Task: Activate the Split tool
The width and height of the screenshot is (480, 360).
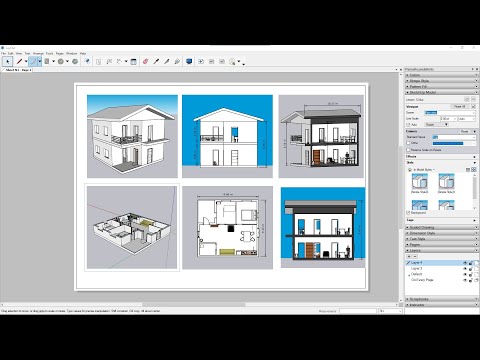Action: coord(167,61)
